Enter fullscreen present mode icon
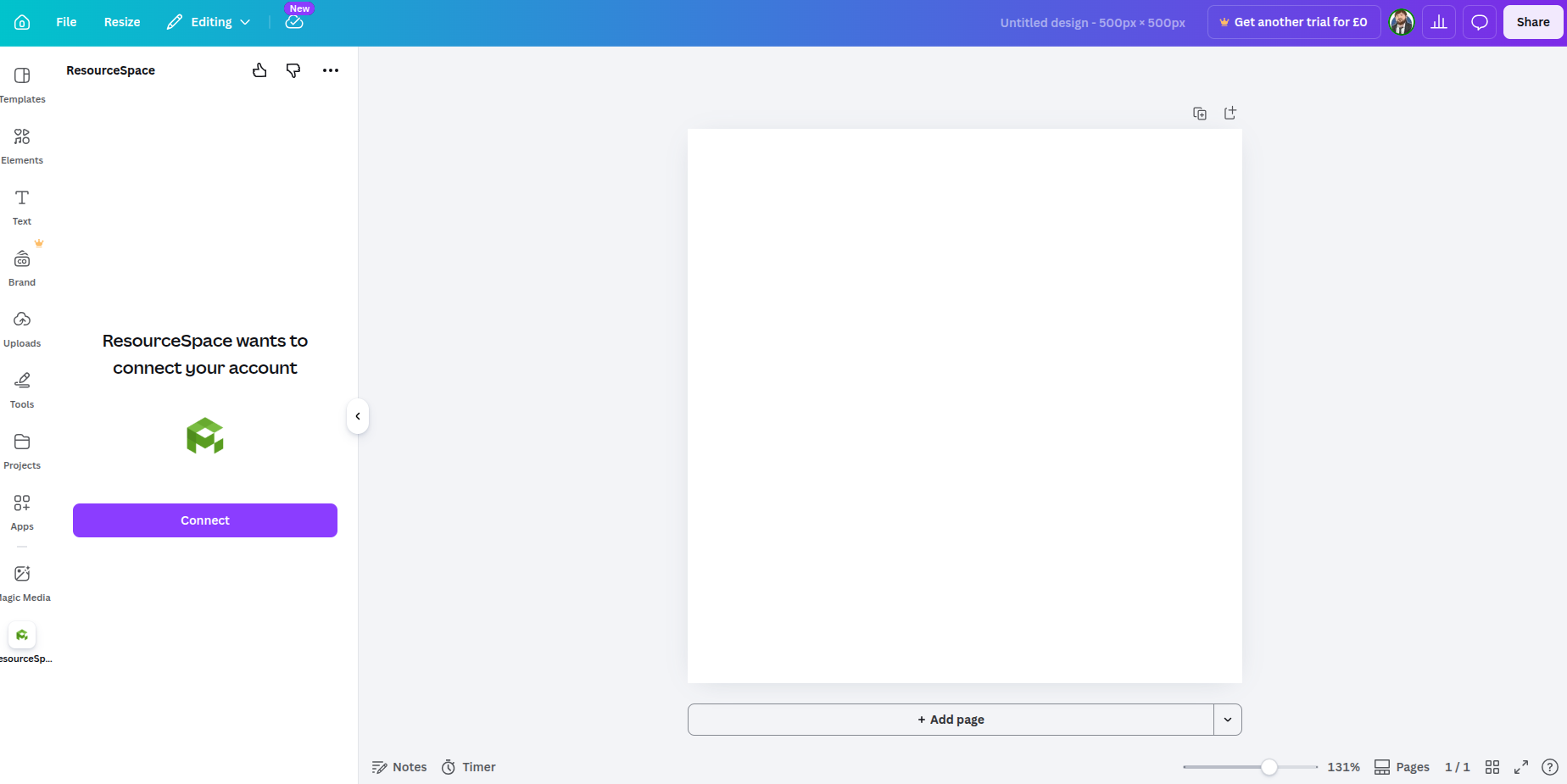The image size is (1567, 784). tap(1521, 767)
